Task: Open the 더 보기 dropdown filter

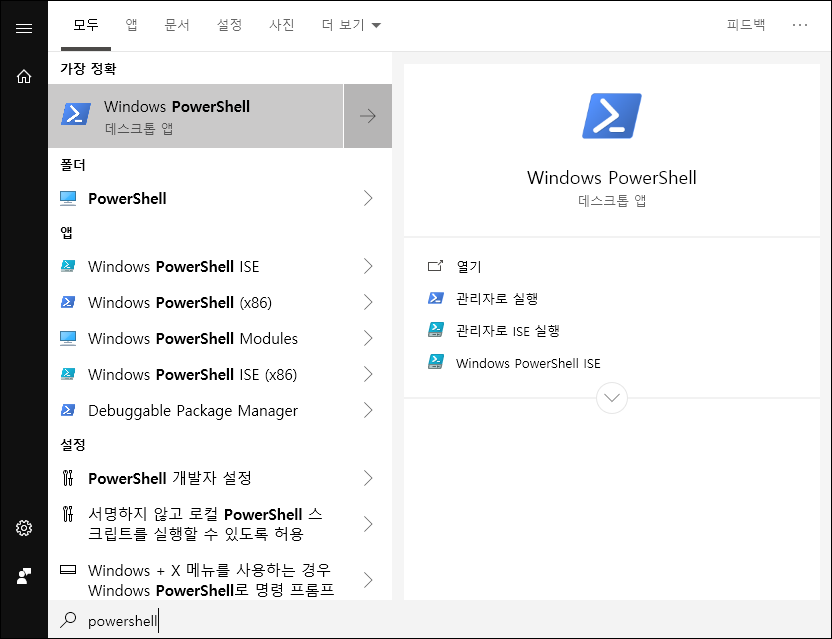Action: coord(351,25)
